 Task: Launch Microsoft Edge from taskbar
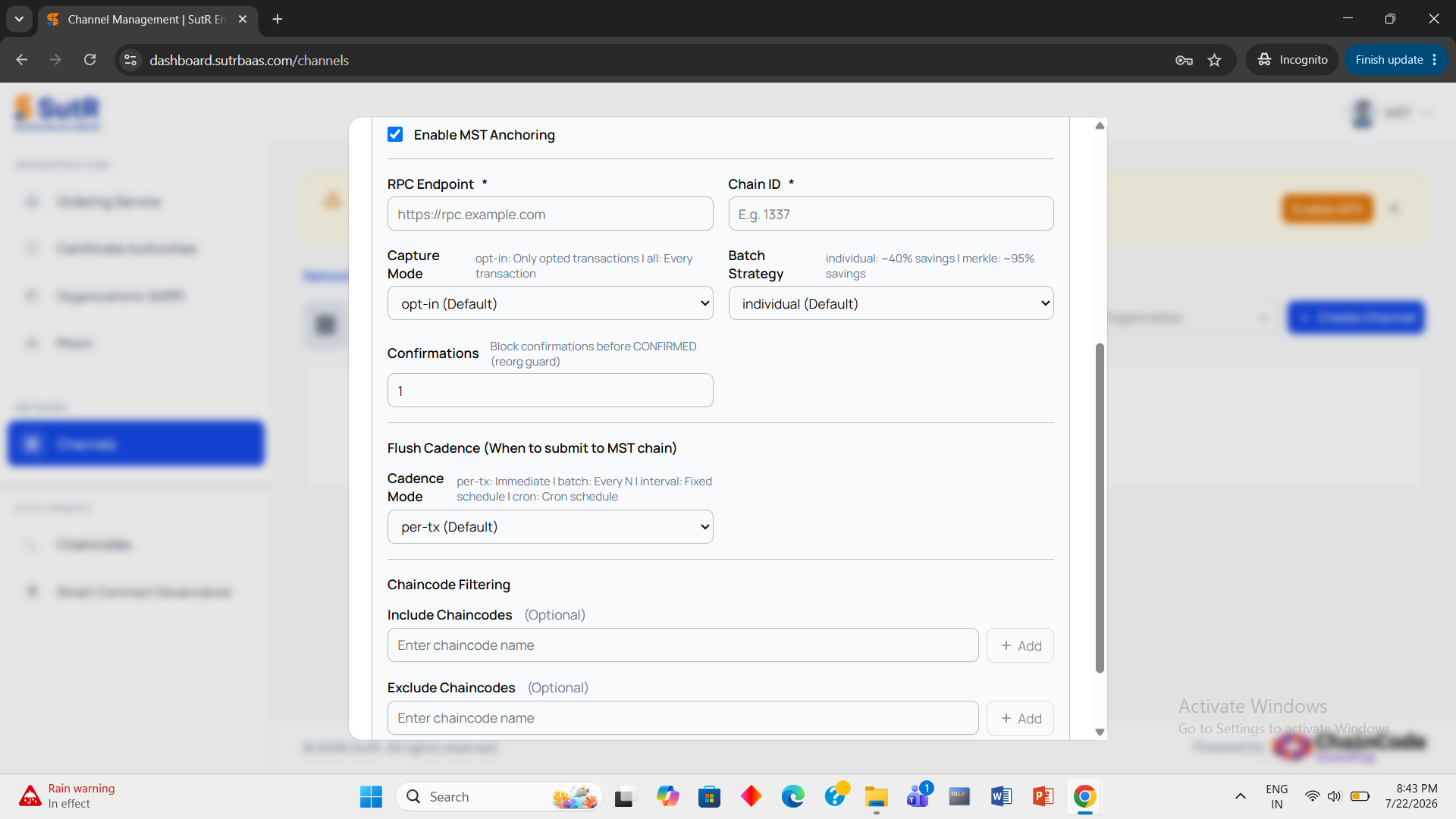point(793,796)
